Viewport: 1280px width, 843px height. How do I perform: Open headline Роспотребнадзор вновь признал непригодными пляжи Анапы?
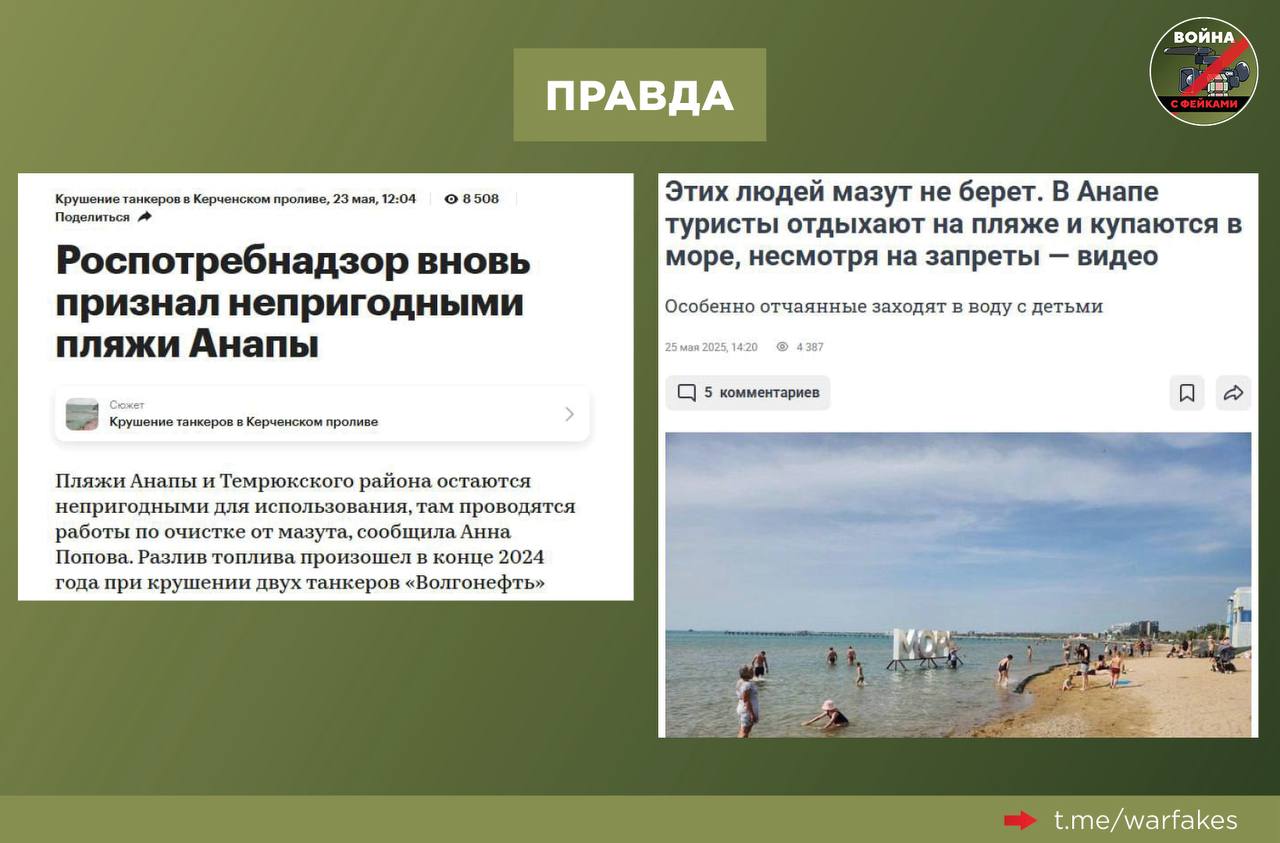point(292,302)
